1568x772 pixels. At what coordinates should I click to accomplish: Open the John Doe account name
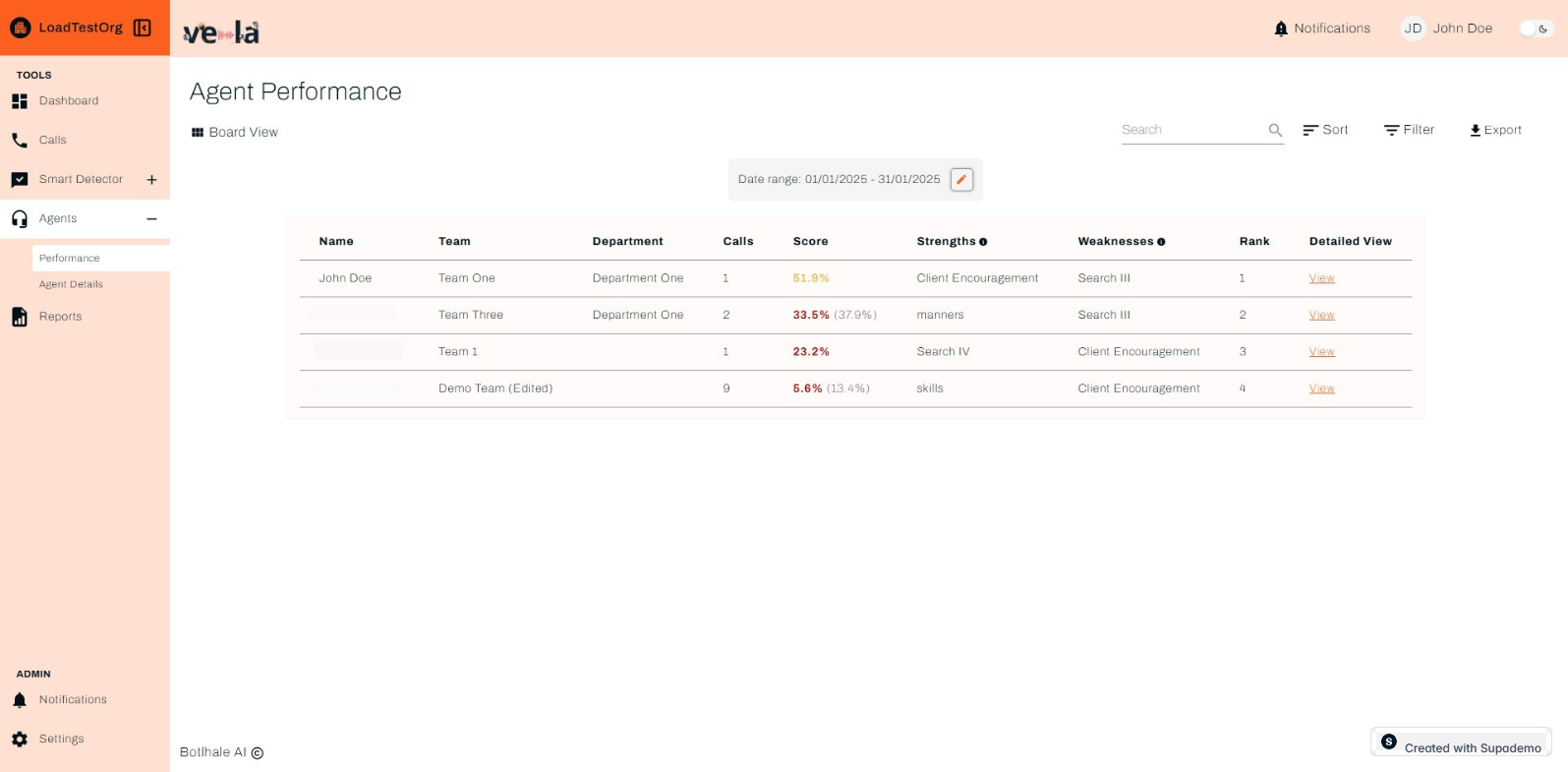pyautogui.click(x=1463, y=29)
